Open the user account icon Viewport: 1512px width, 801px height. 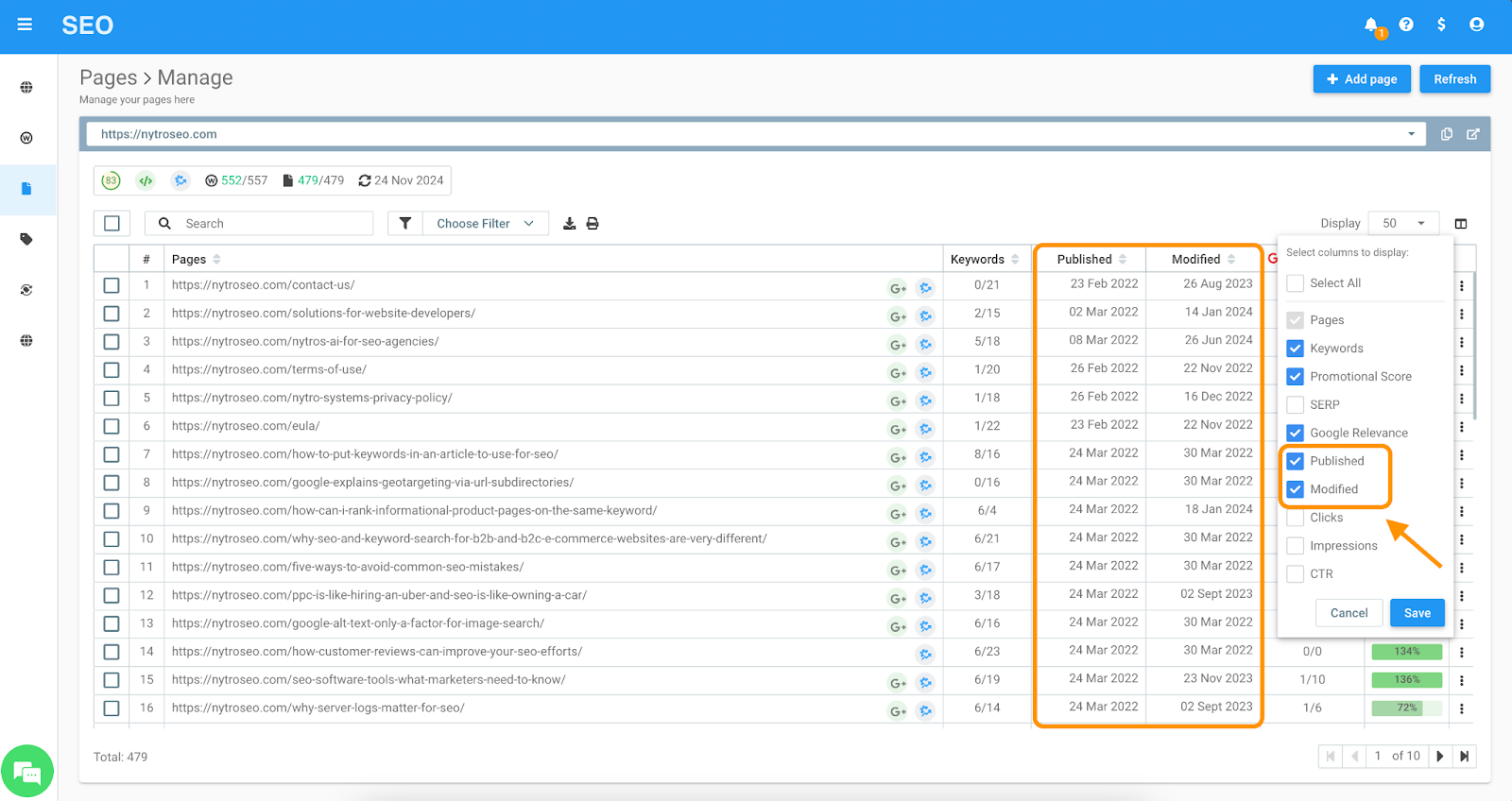1476,25
